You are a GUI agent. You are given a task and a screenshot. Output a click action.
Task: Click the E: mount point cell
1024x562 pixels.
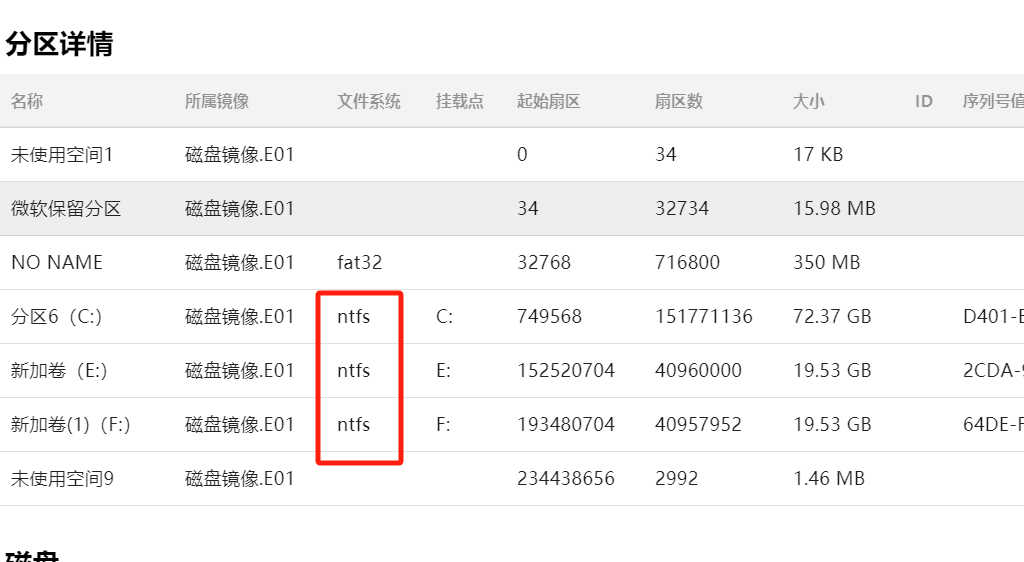[x=443, y=371]
